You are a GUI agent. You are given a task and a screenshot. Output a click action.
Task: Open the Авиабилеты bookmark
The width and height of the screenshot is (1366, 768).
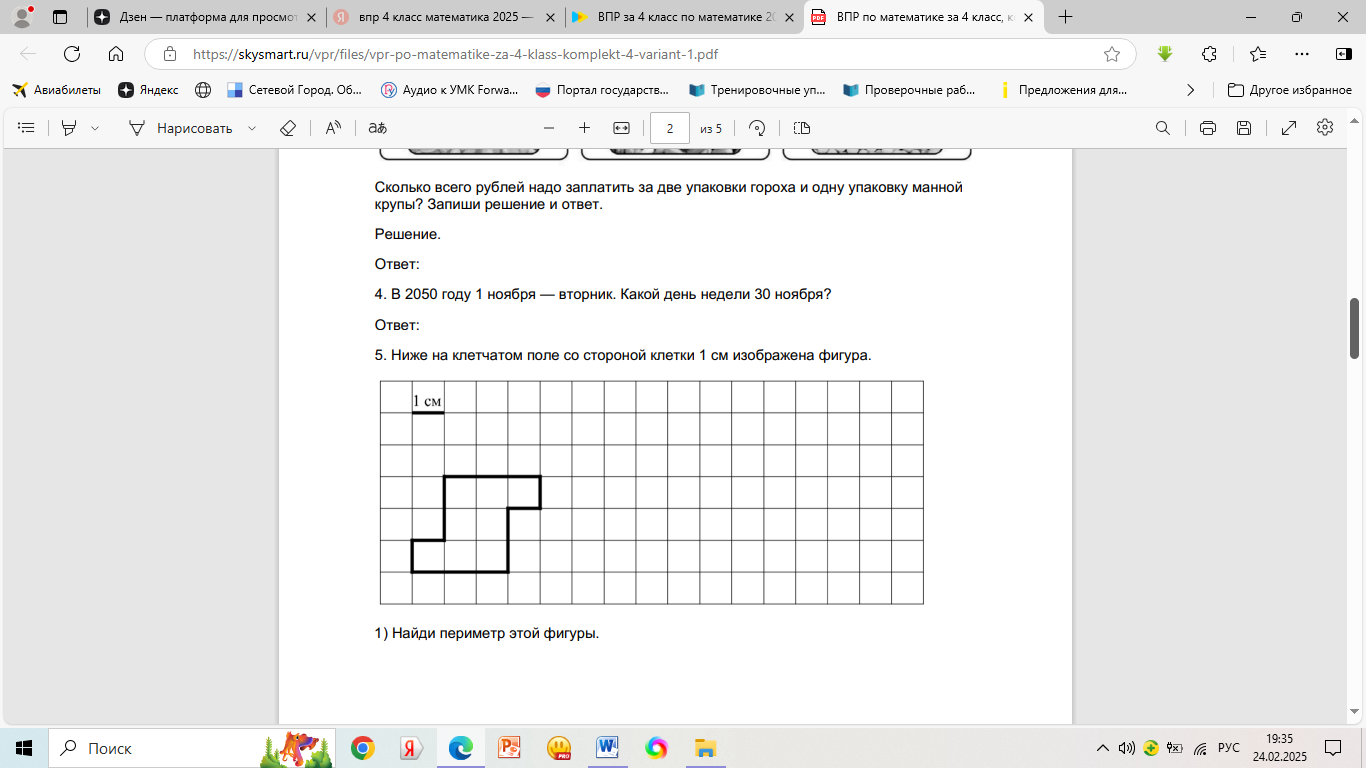(57, 90)
